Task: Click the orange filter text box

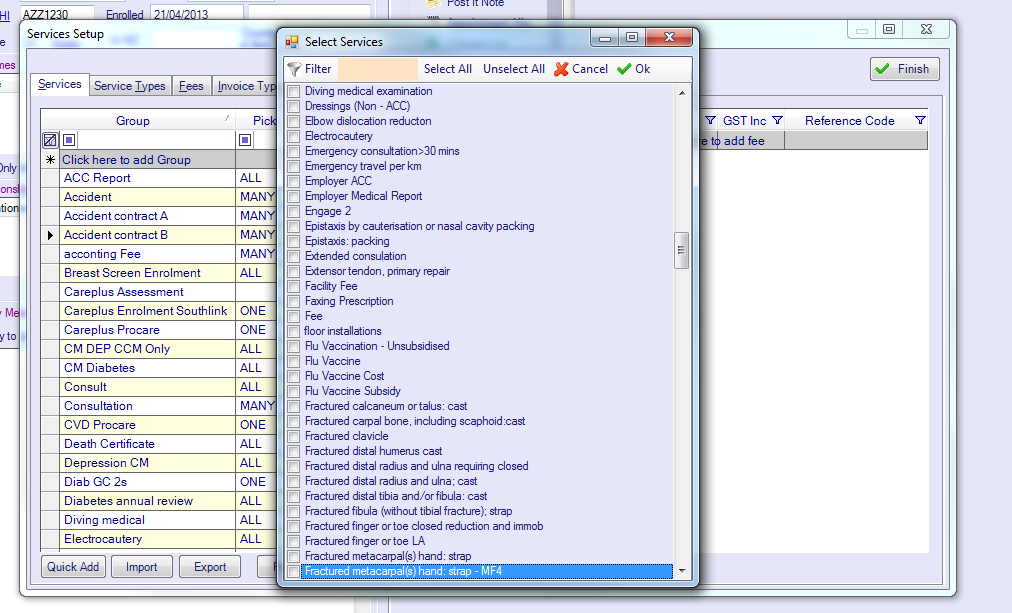Action: [x=378, y=69]
